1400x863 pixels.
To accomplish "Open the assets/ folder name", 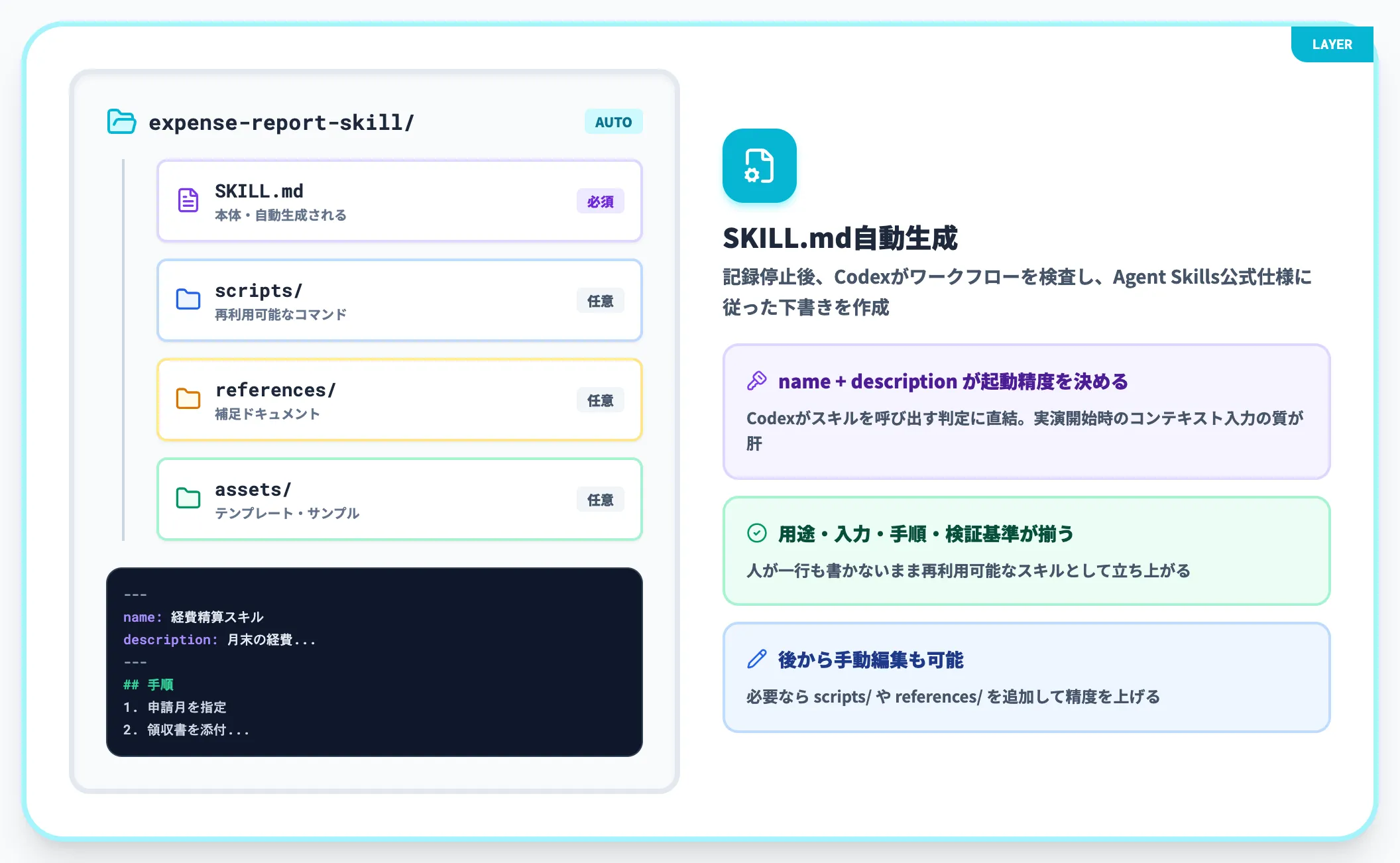I will 253,490.
